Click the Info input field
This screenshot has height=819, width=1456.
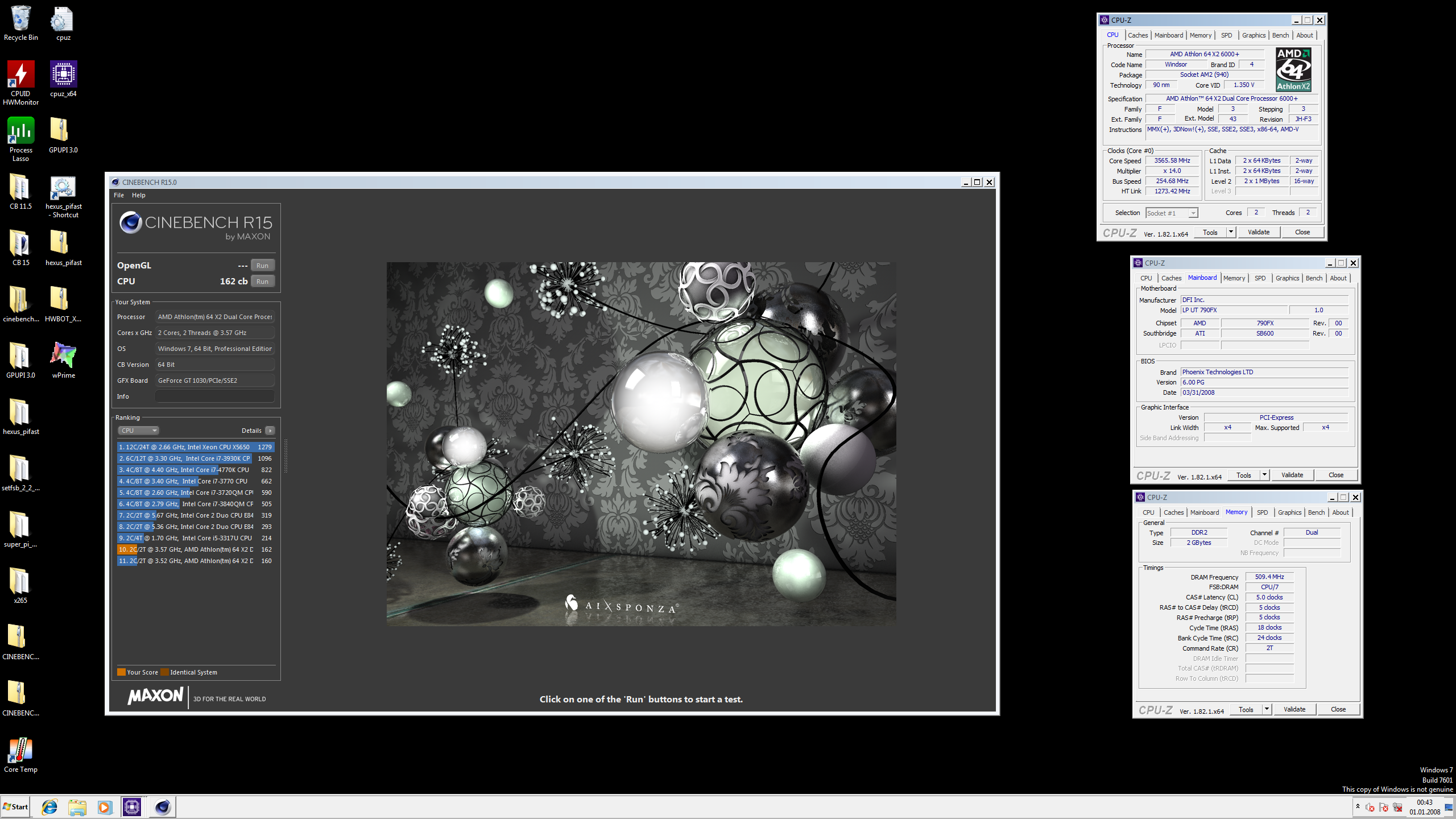[215, 396]
